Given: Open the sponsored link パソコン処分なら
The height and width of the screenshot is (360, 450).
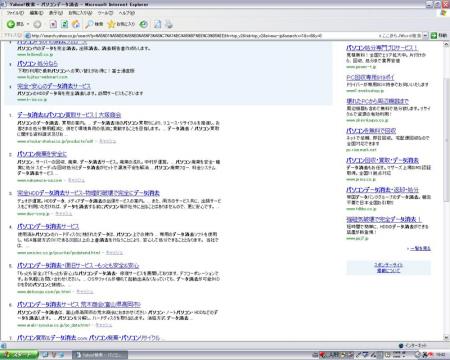Looking at the screenshot, I should (37, 63).
